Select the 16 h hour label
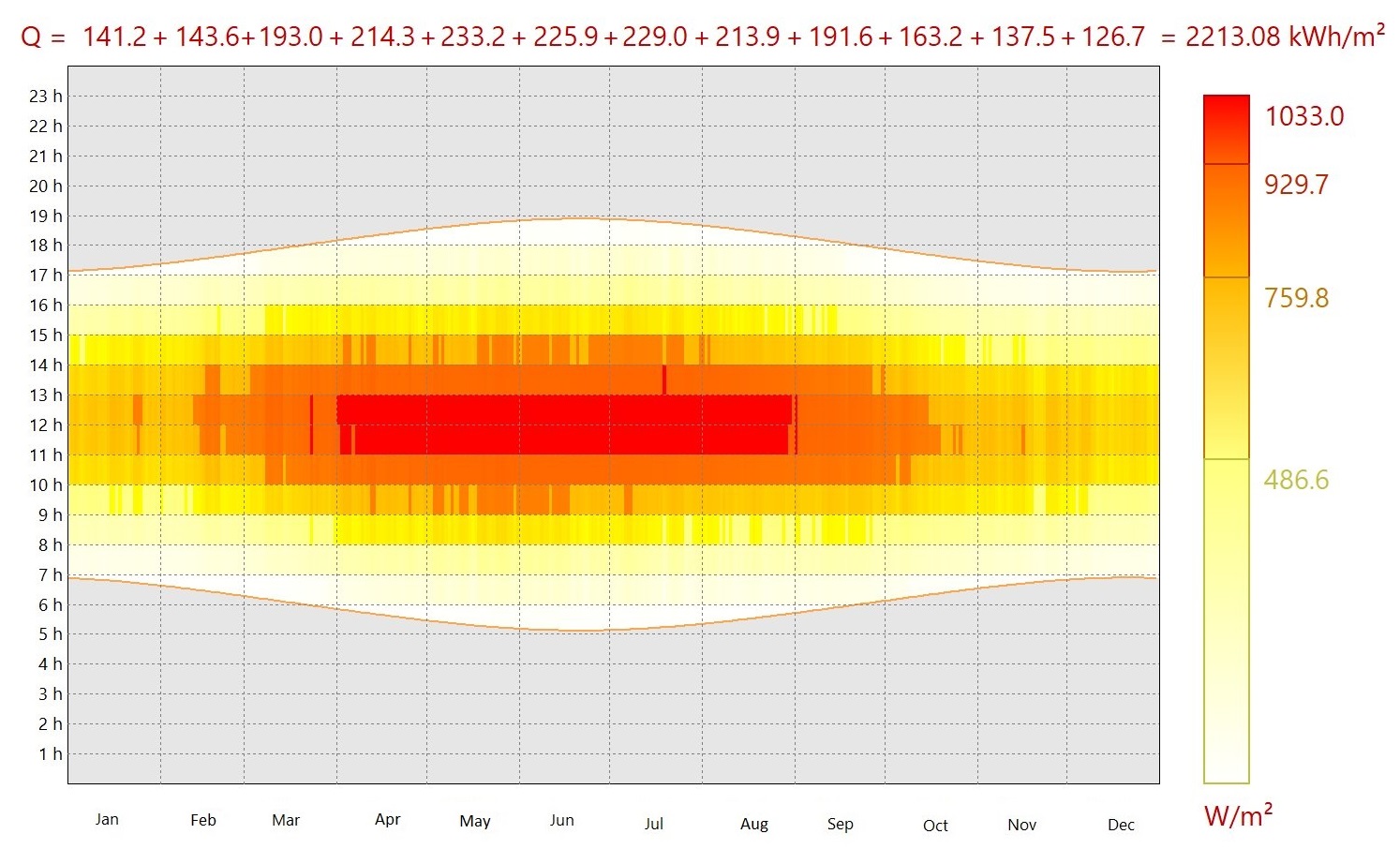The image size is (1400, 849). pos(46,305)
